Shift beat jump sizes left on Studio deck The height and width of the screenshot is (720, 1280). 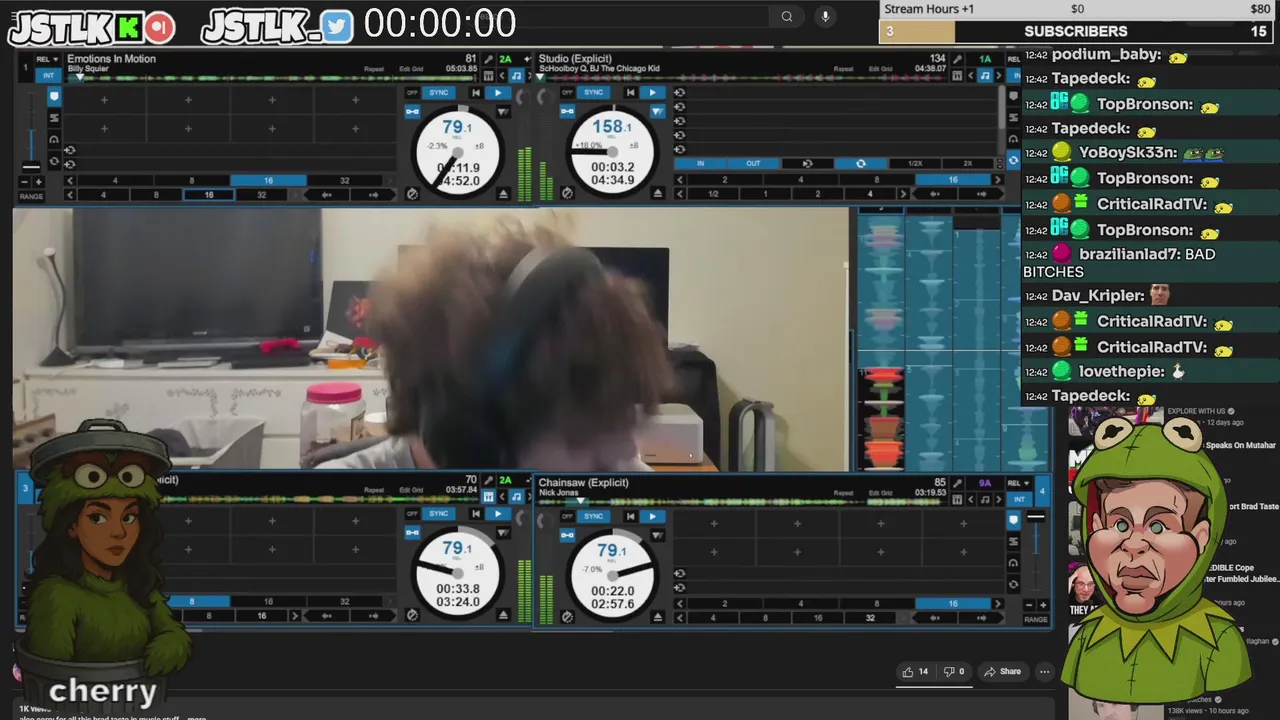click(x=680, y=194)
